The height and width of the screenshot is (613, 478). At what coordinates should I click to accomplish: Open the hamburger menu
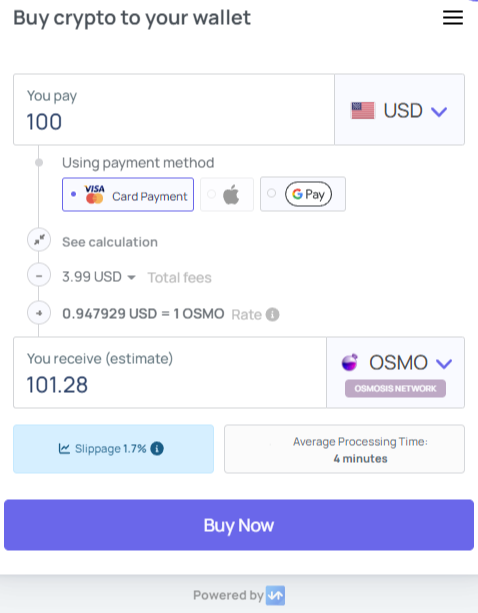(453, 18)
